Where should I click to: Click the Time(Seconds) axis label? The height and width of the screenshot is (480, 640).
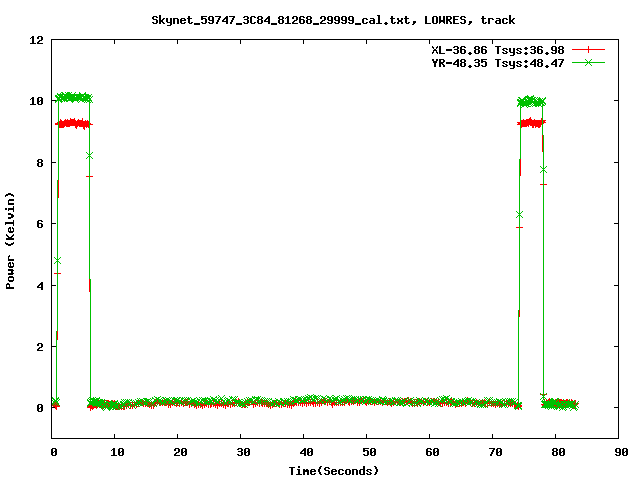(333, 471)
